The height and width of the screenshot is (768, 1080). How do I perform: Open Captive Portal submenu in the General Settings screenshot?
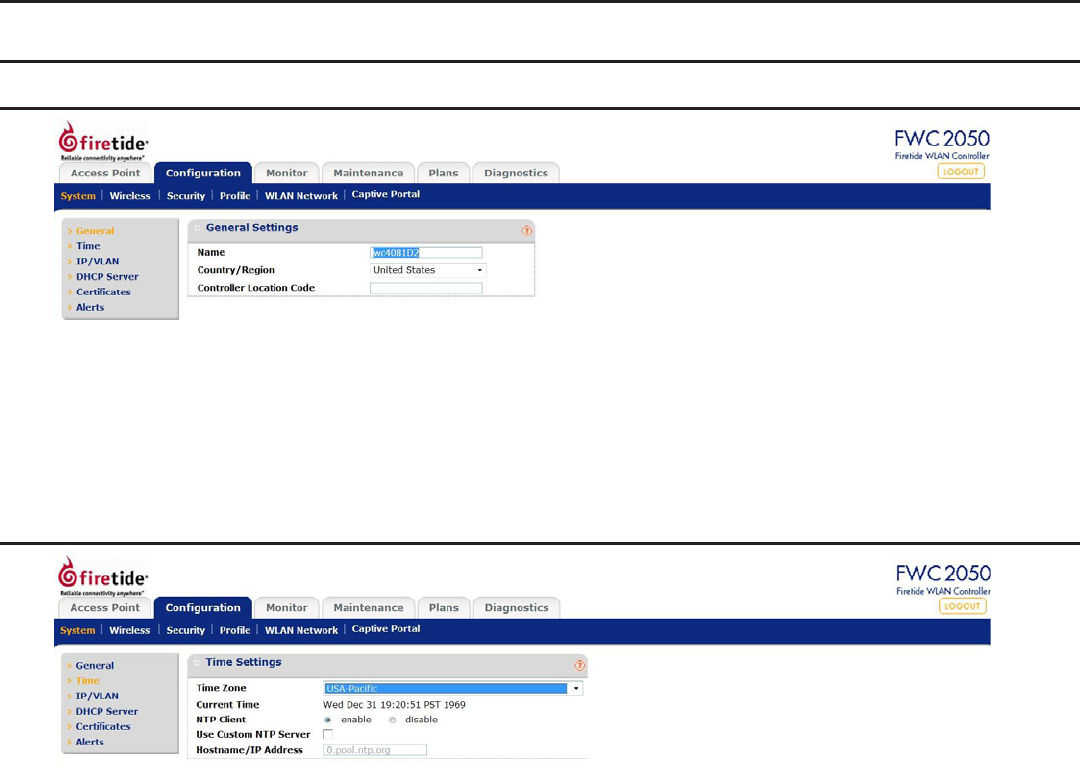pyautogui.click(x=386, y=194)
